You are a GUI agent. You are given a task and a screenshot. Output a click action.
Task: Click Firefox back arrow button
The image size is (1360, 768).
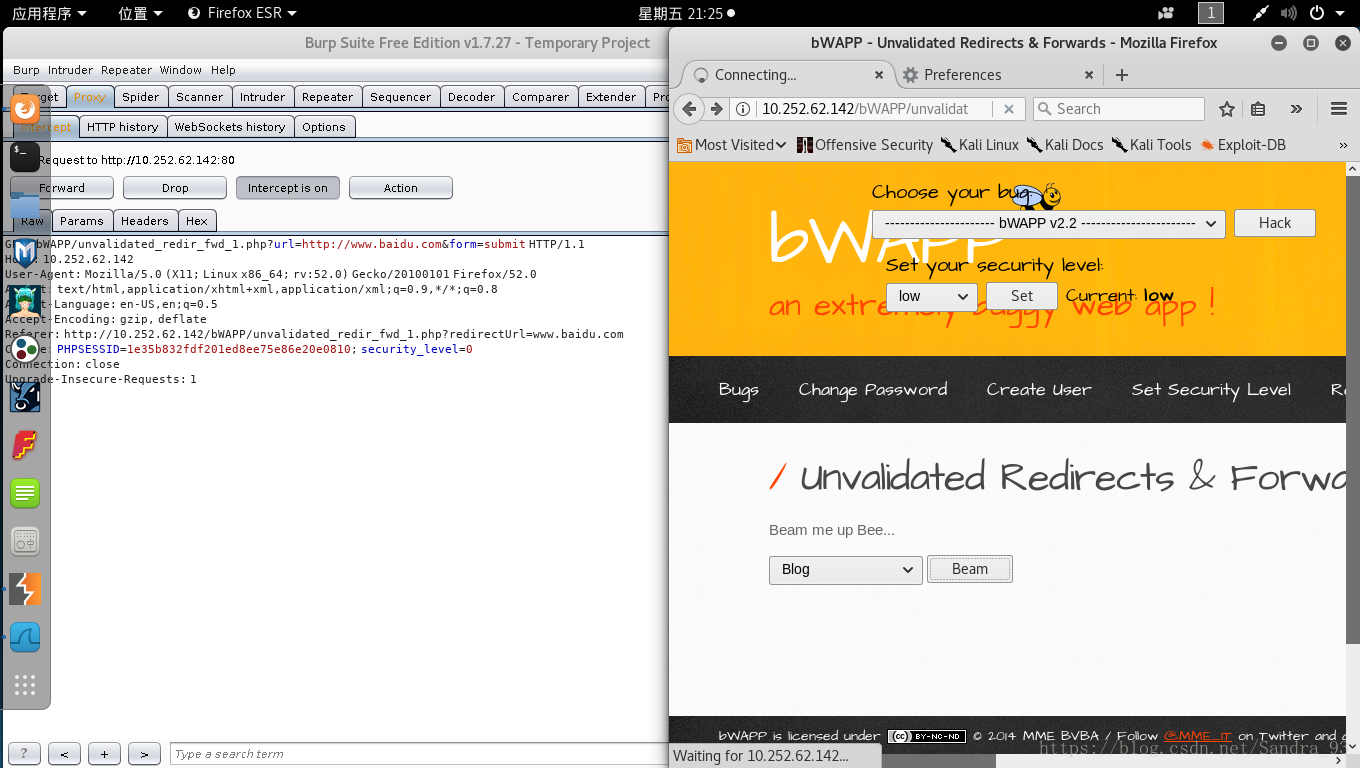tap(689, 109)
